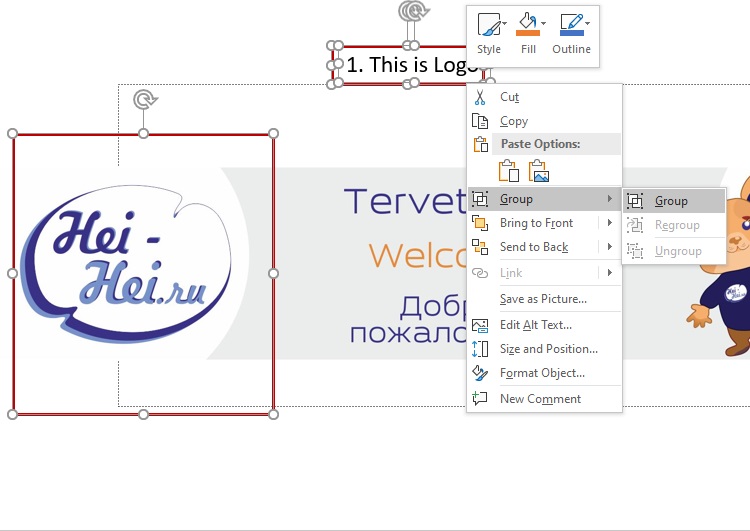Click the Edit Alt Text icon
Image resolution: width=750 pixels, height=531 pixels.
coord(480,325)
